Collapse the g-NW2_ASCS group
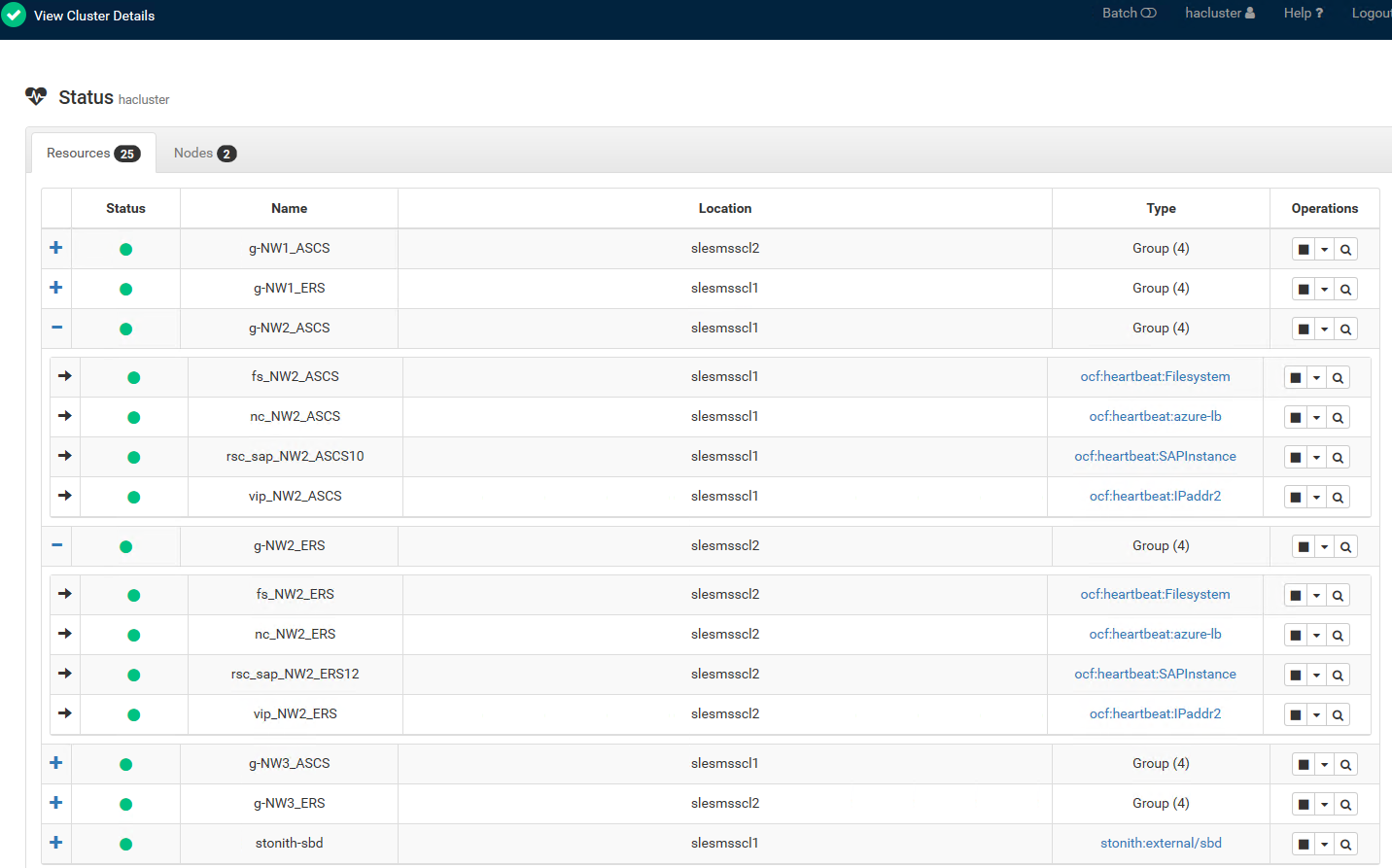1392x868 pixels. click(56, 328)
